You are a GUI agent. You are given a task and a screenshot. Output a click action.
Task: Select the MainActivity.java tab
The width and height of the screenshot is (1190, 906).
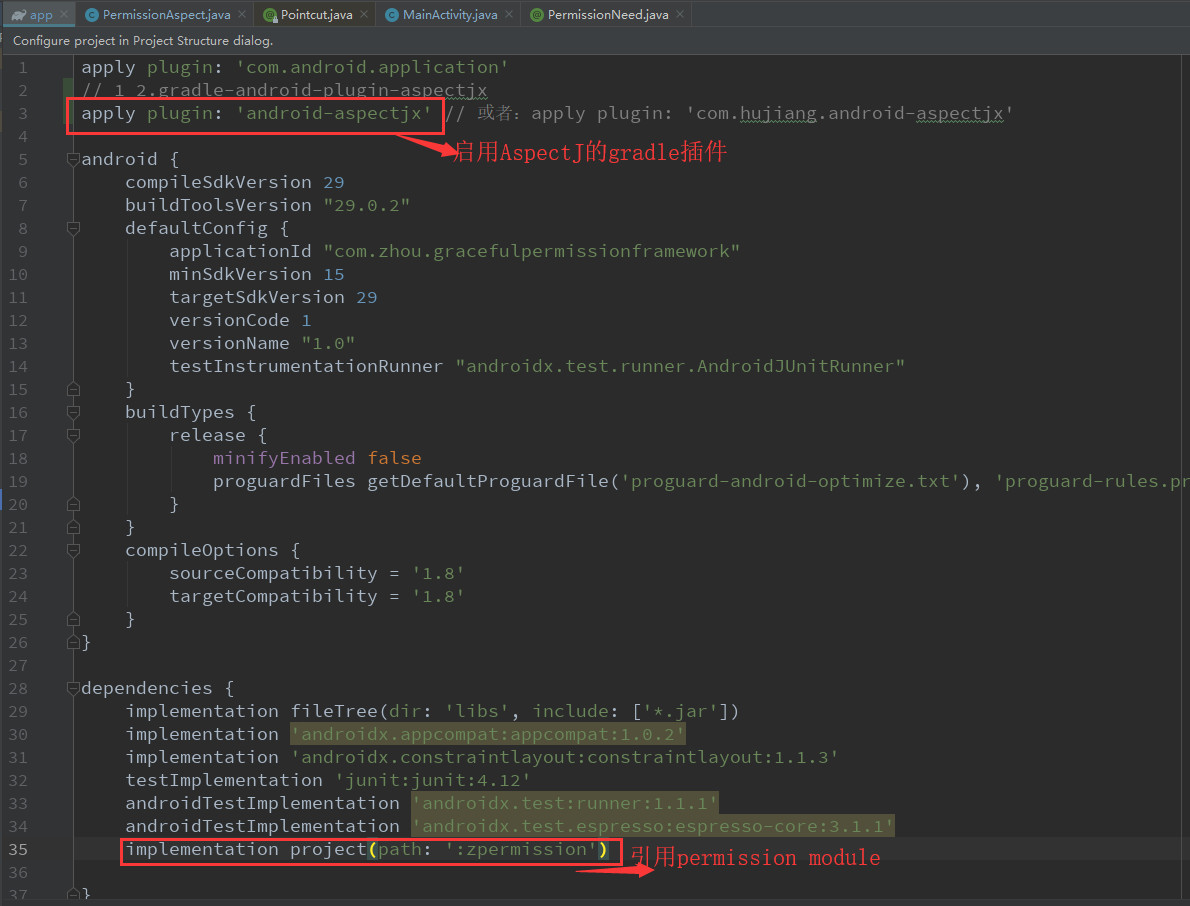[x=450, y=14]
